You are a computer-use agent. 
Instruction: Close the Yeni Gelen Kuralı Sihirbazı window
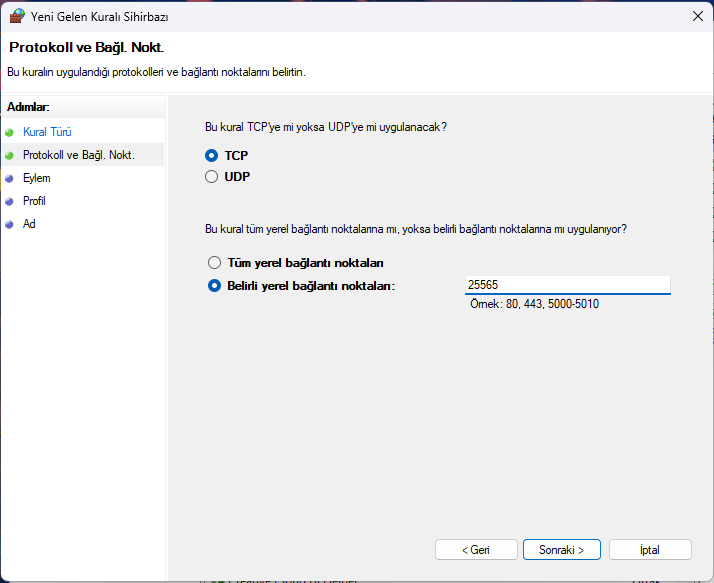pyautogui.click(x=698, y=16)
